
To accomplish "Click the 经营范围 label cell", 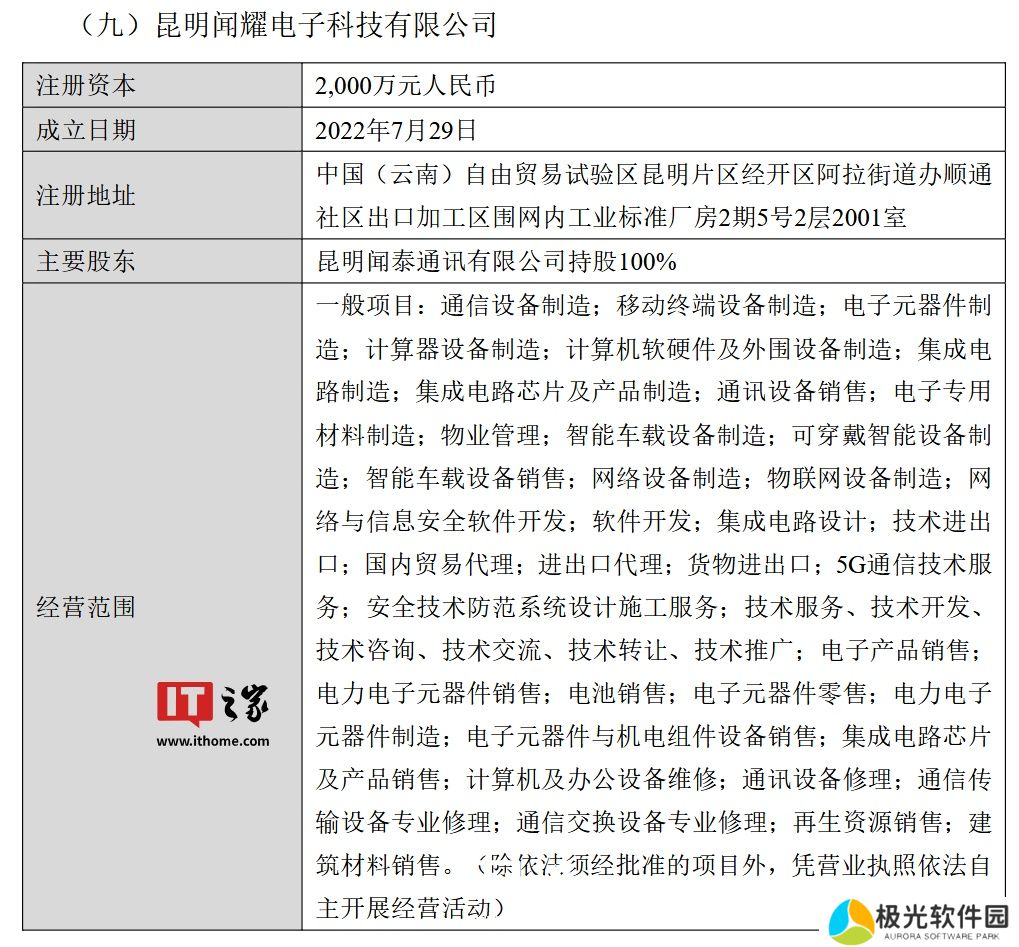I will tap(86, 606).
